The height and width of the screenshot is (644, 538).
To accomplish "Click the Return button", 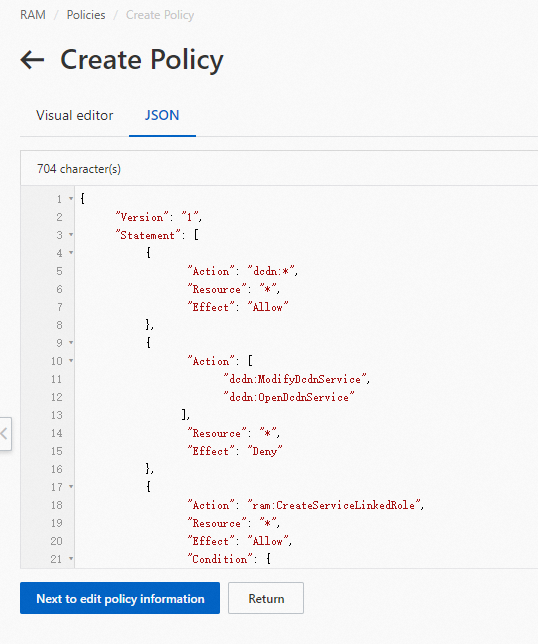I will click(x=266, y=598).
